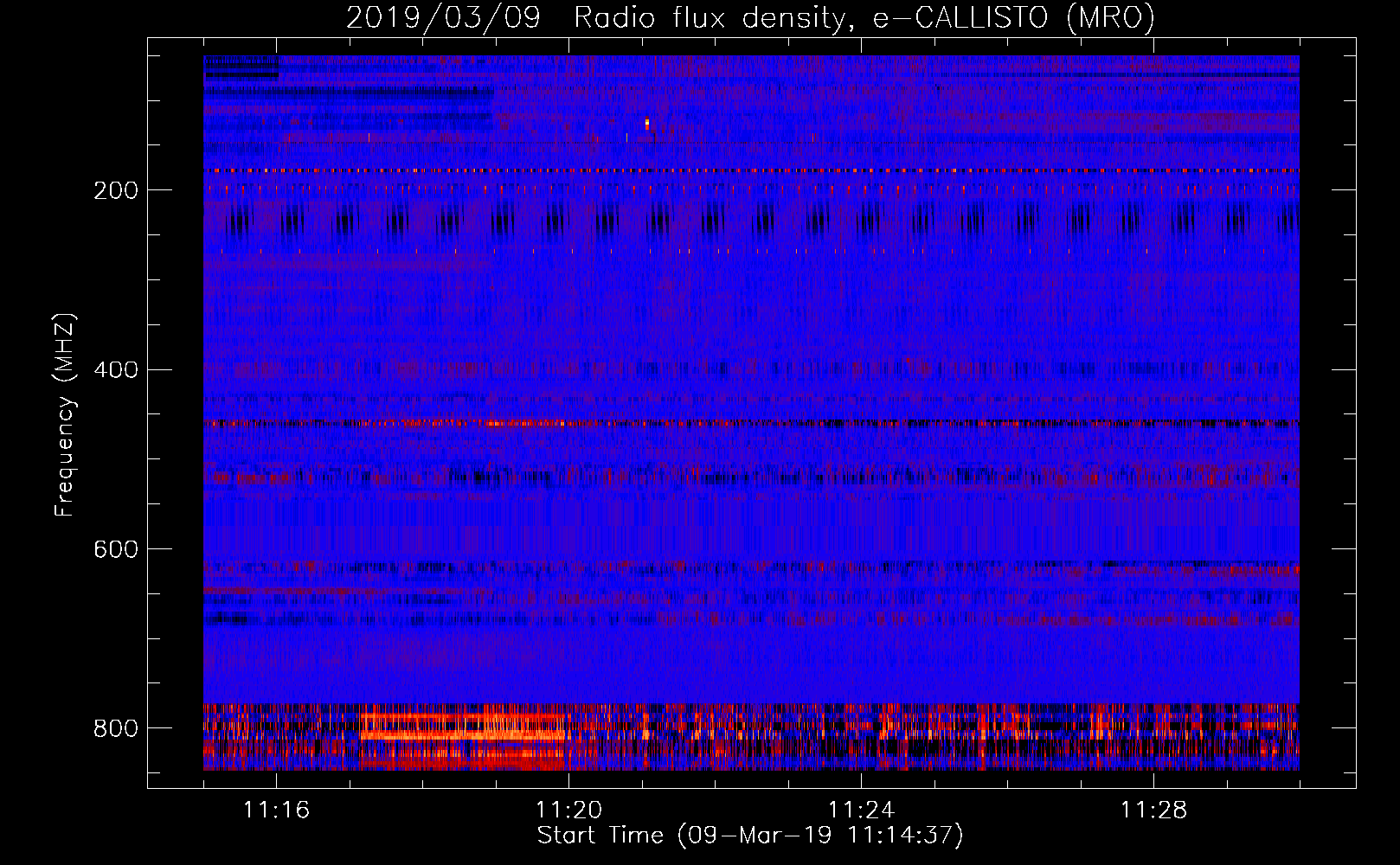Select the 200 frequency tick label
This screenshot has height=865, width=1400.
(x=116, y=190)
